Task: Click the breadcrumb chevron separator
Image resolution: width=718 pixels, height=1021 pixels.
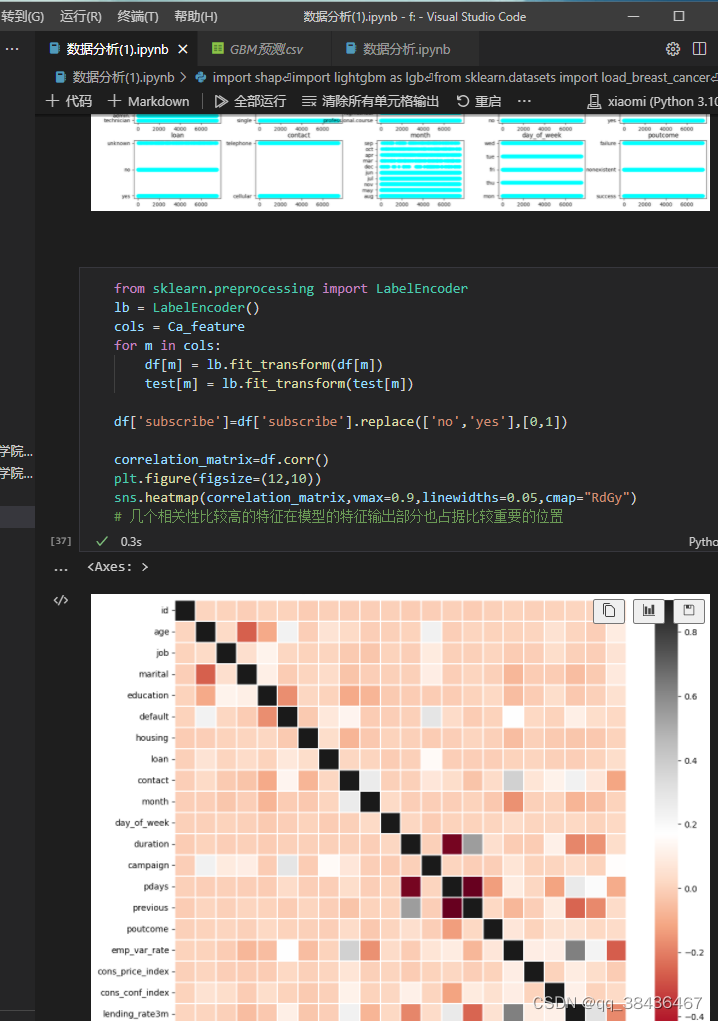Action: 183,77
